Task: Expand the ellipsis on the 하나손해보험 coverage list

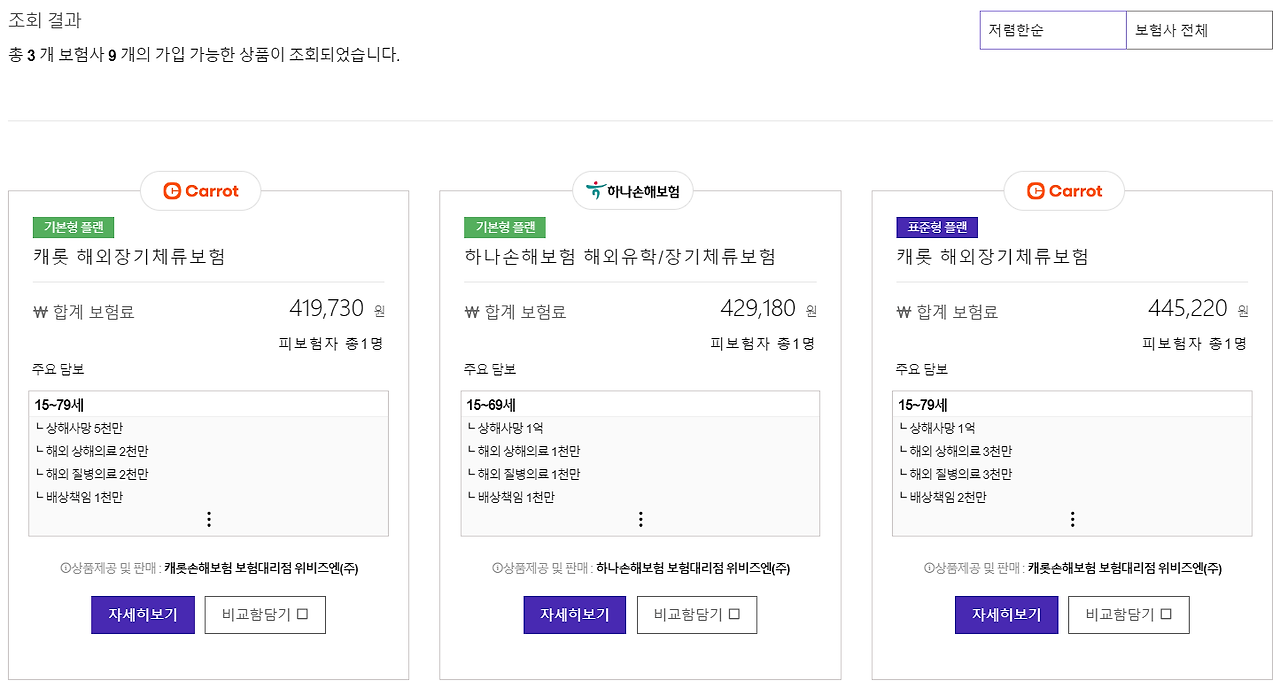Action: pos(640,519)
